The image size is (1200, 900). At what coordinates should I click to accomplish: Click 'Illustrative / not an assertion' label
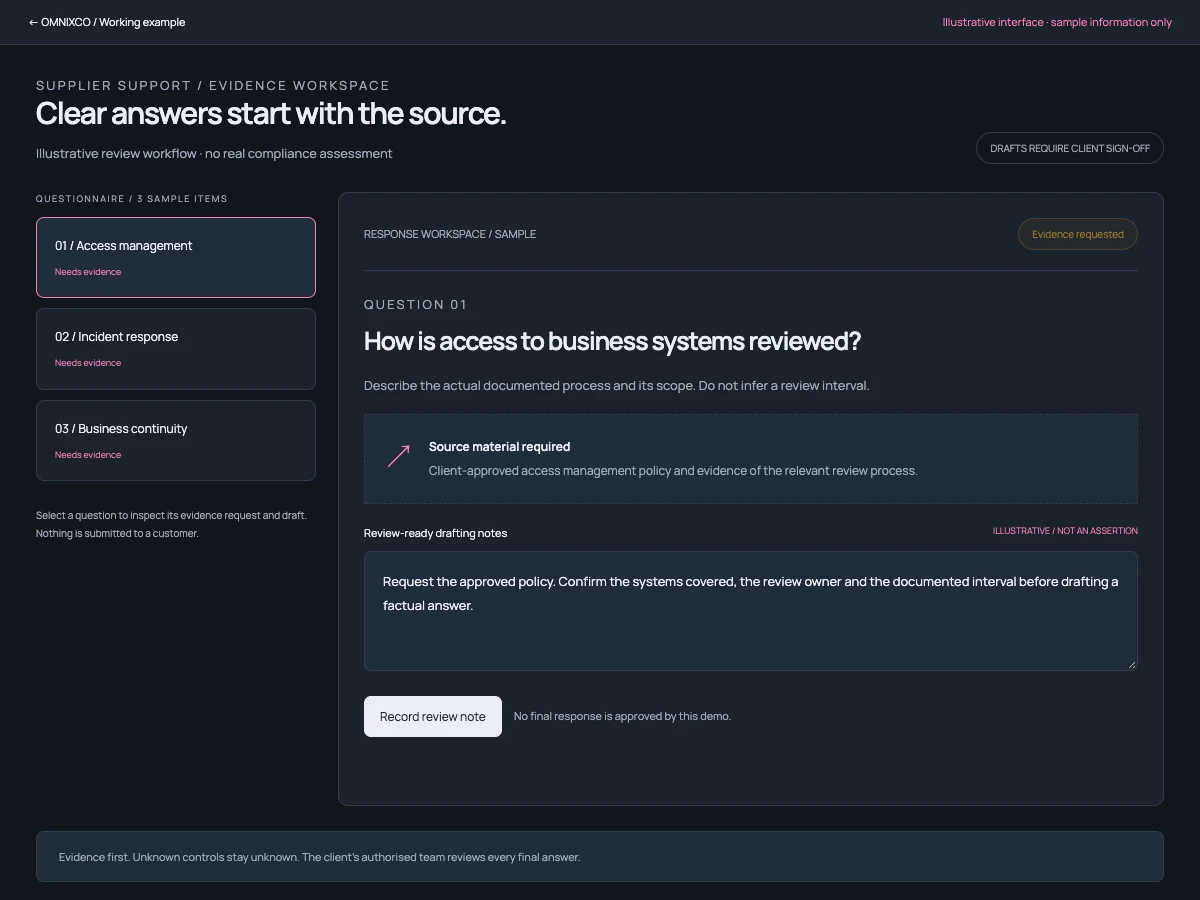[x=1065, y=531]
